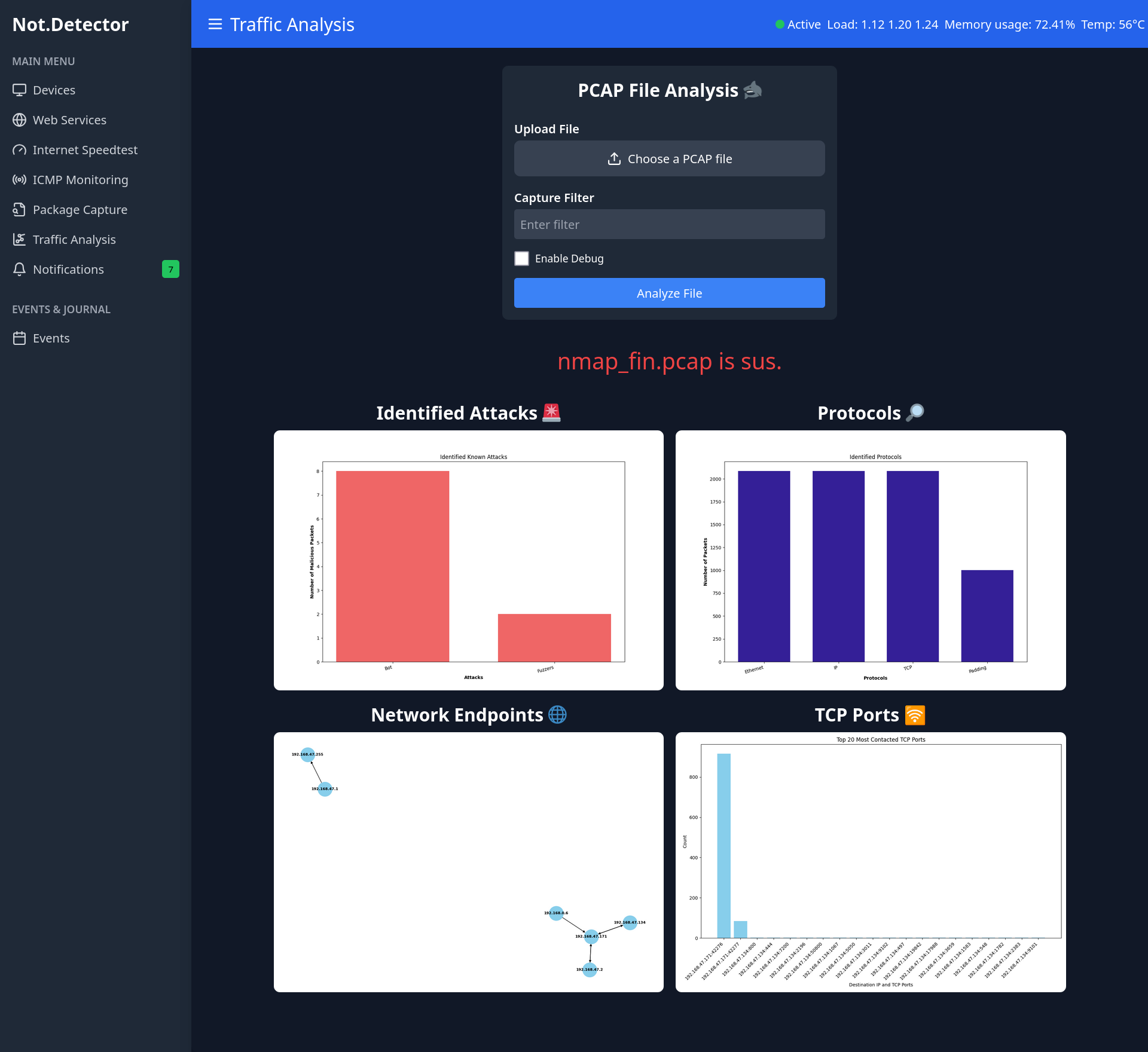Screen dimensions: 1148x1052
Task: Click the Web Services globe icon
Action: pyautogui.click(x=19, y=120)
